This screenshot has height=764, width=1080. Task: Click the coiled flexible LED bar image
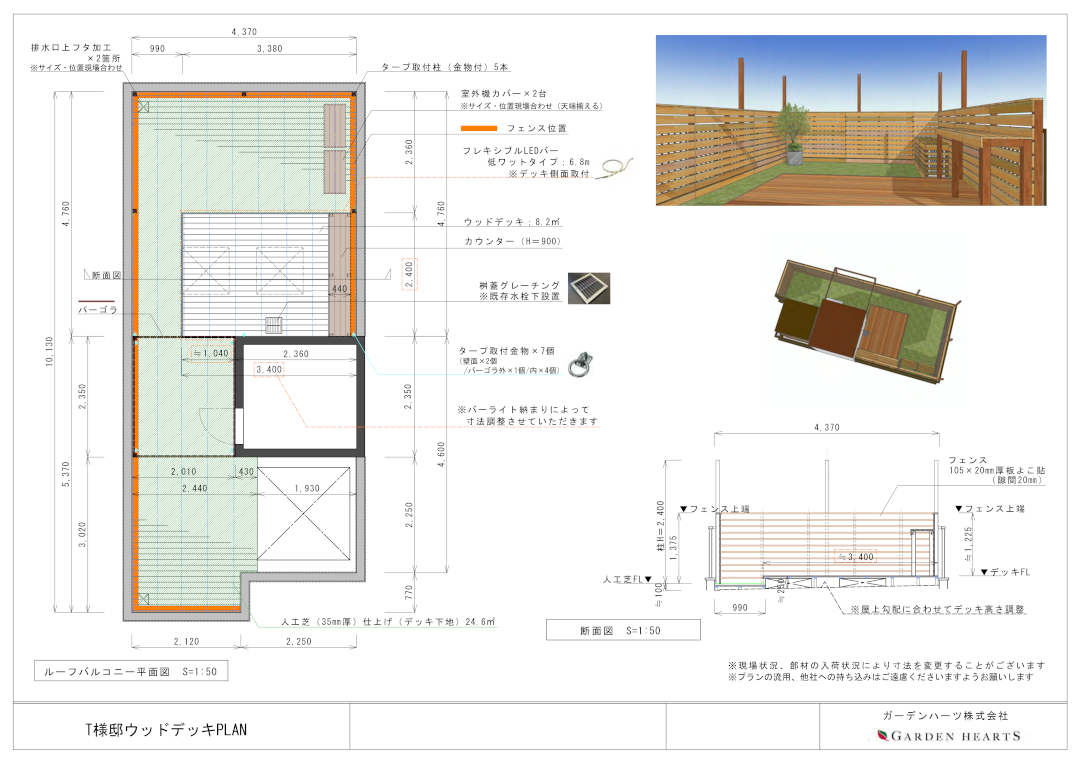(x=613, y=167)
